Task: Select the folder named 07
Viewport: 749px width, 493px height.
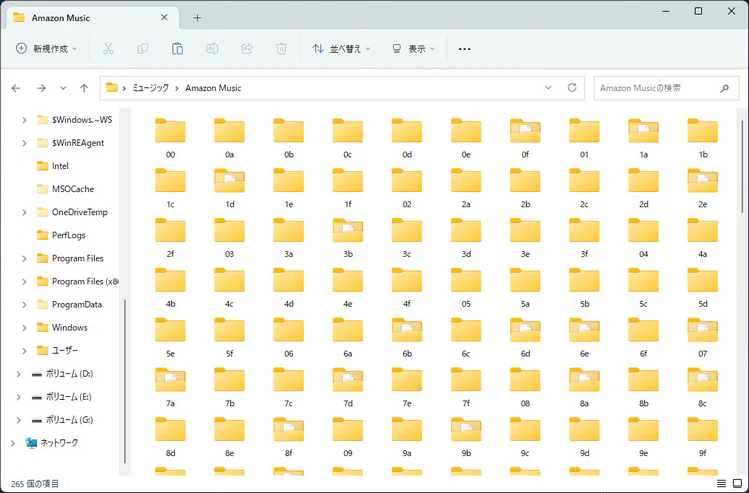Action: [x=703, y=338]
